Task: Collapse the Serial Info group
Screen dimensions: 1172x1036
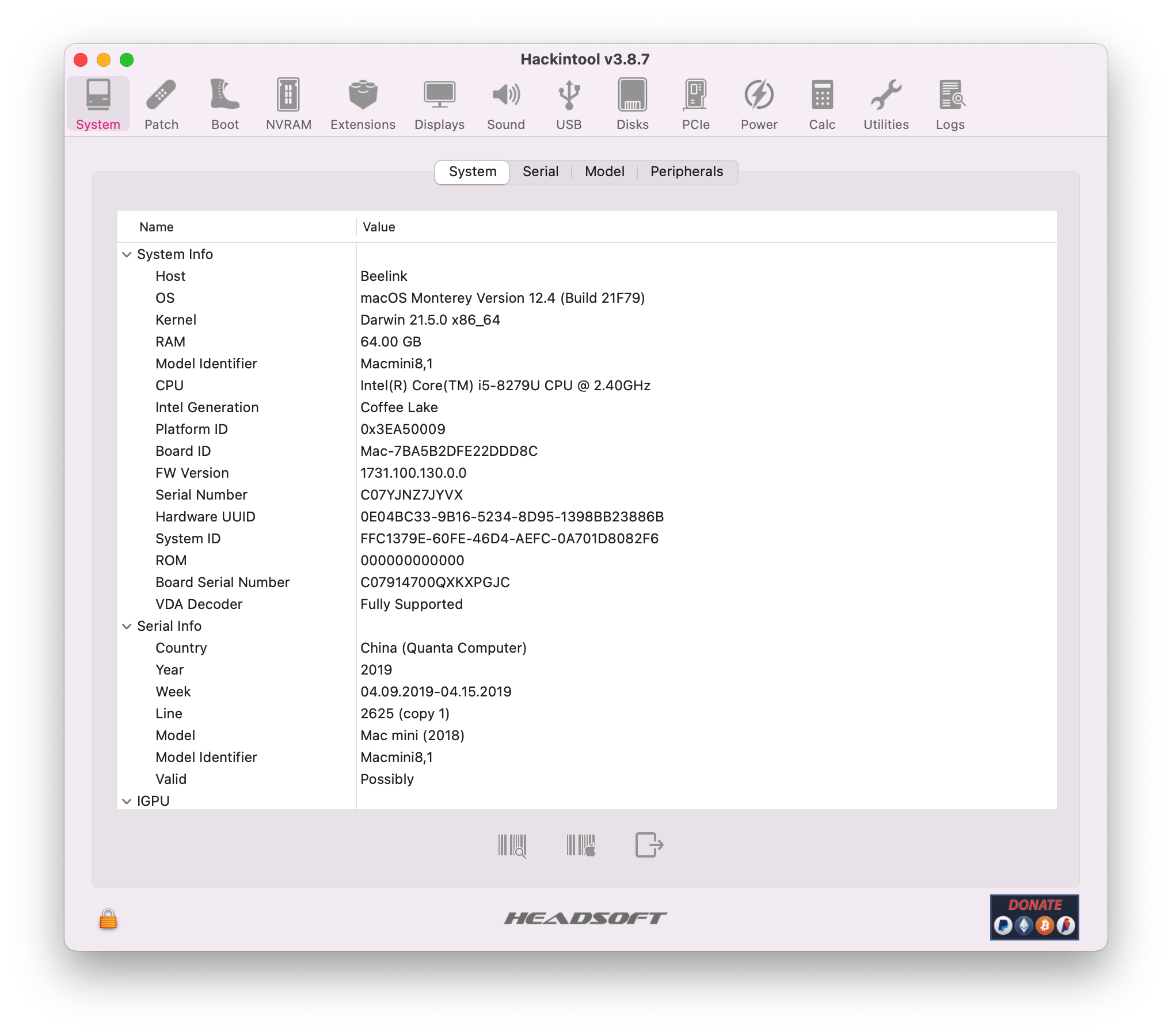Action: 127,626
